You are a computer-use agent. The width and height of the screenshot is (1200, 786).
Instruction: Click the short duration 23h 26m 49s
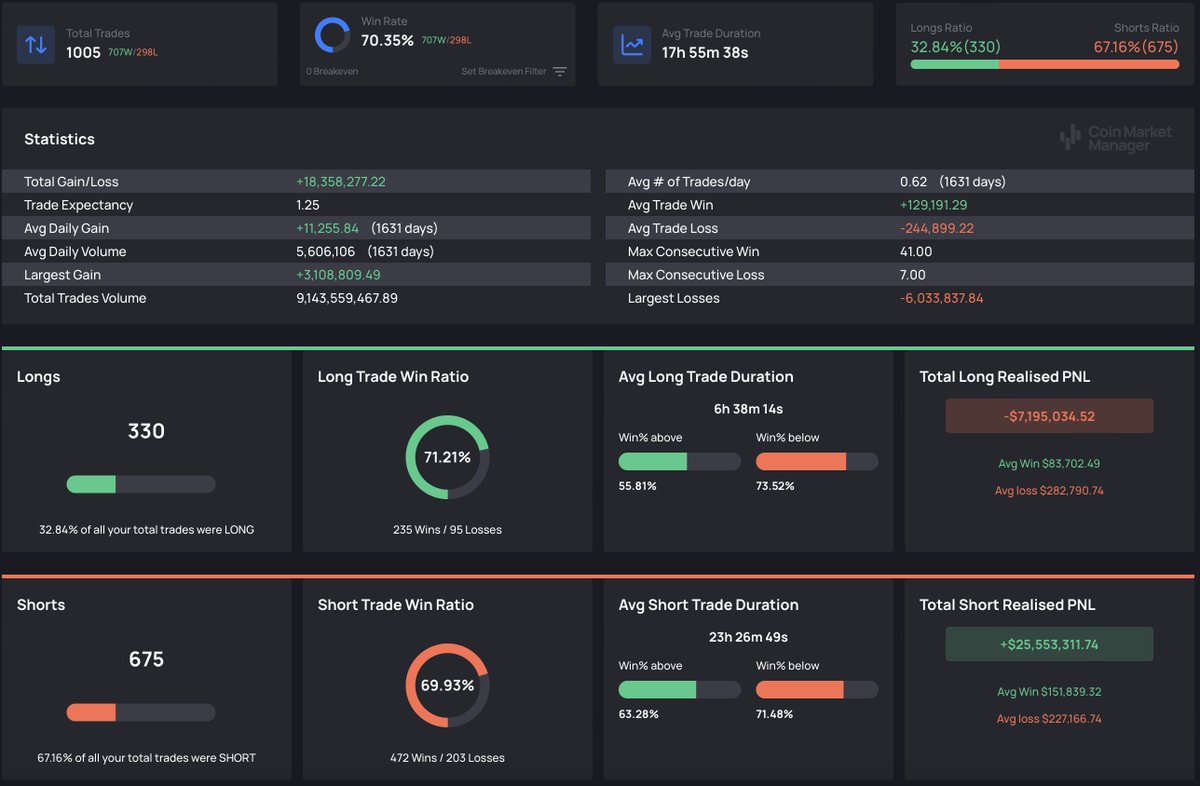pos(748,637)
